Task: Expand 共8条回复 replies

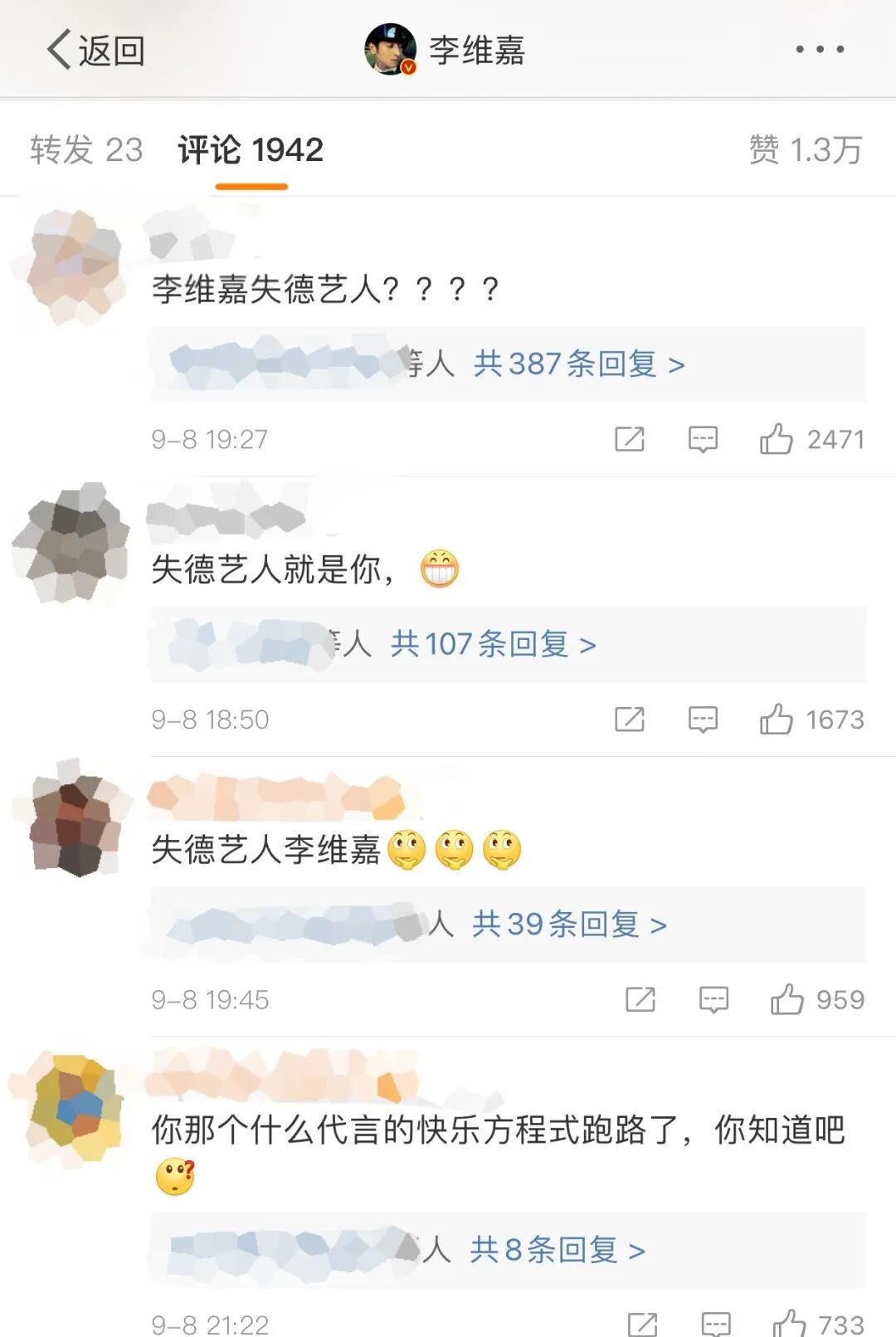Action: [558, 1249]
